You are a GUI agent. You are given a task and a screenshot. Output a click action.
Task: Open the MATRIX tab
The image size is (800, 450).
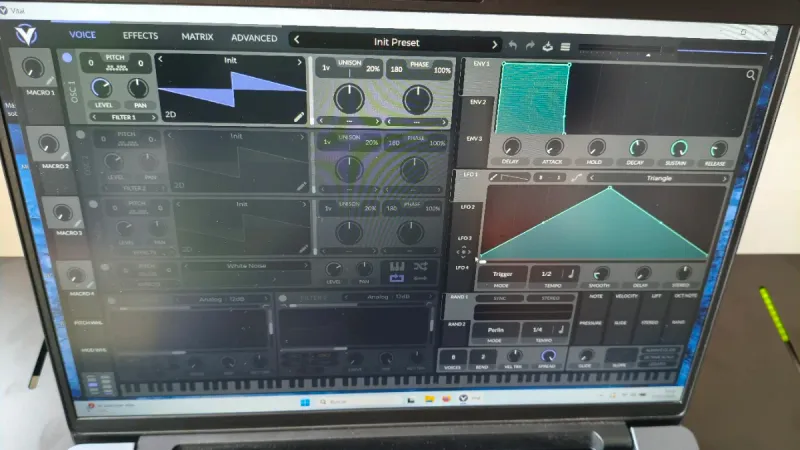197,37
